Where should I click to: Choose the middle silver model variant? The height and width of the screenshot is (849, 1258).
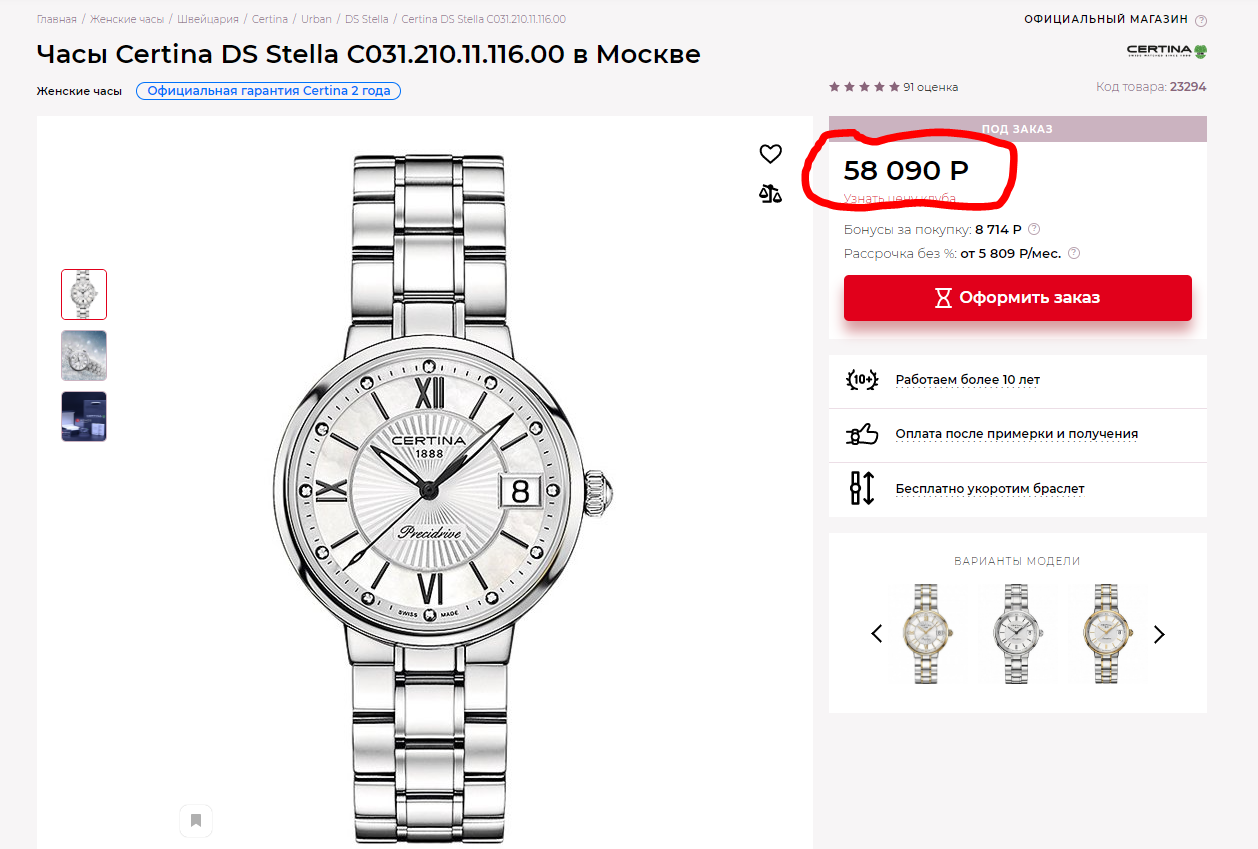(x=1018, y=633)
